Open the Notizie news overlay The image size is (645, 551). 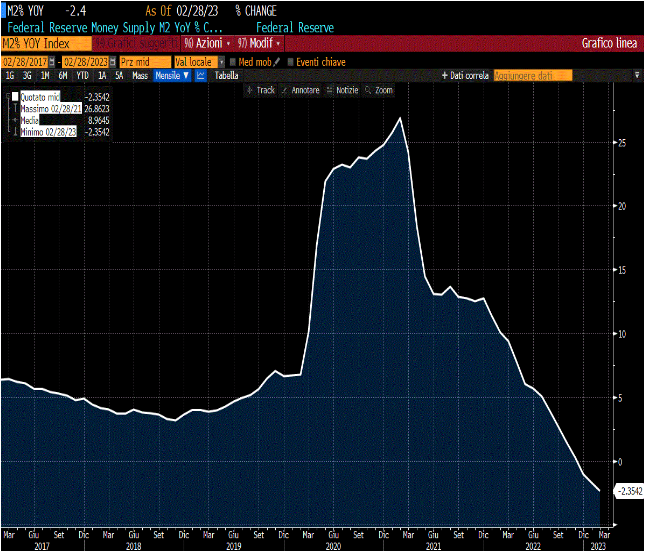pos(342,90)
